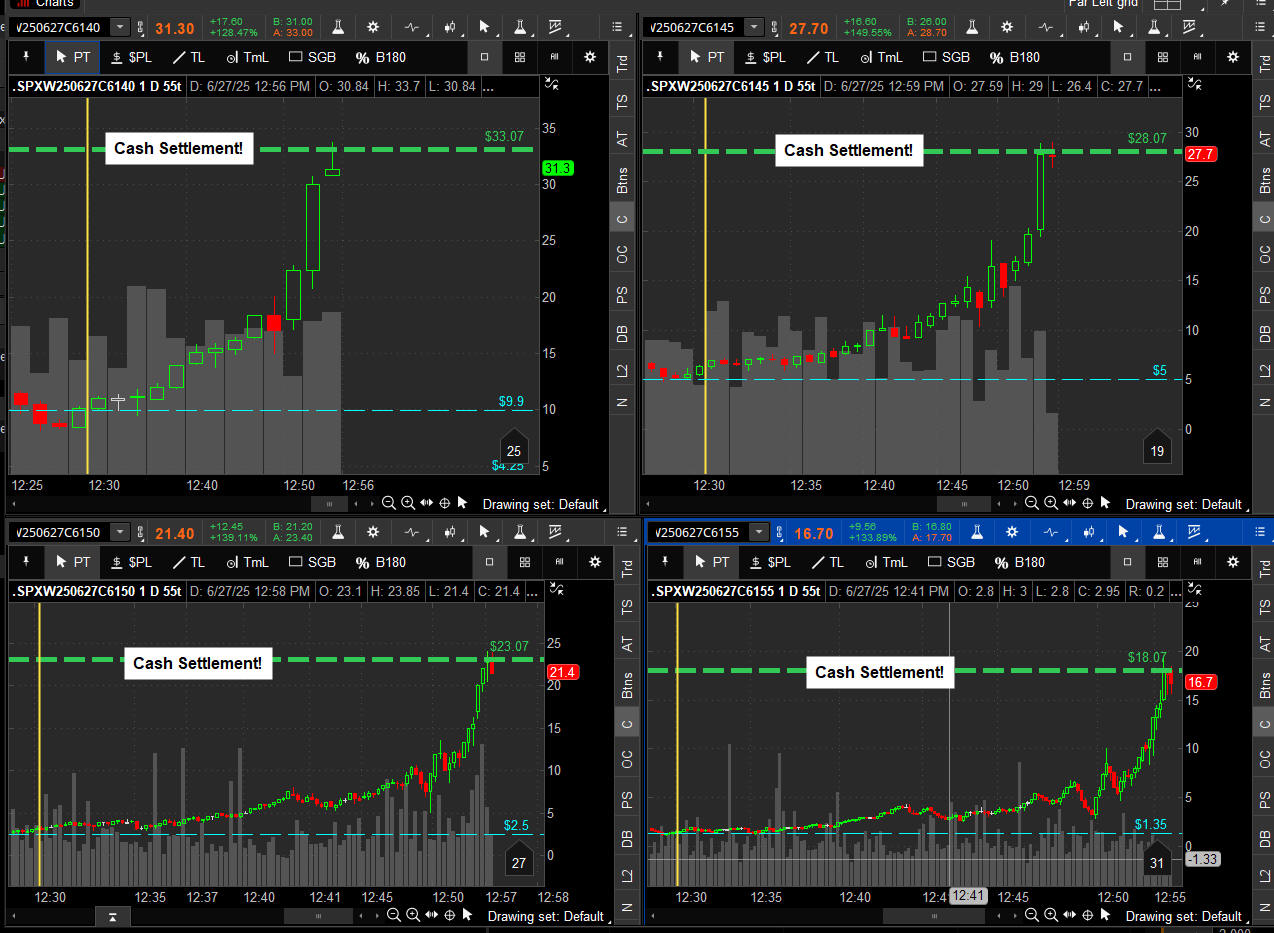Screen dimensions: 1274x933
Task: Toggle four-square grid view in C6145 toolbar
Action: coord(1162,57)
